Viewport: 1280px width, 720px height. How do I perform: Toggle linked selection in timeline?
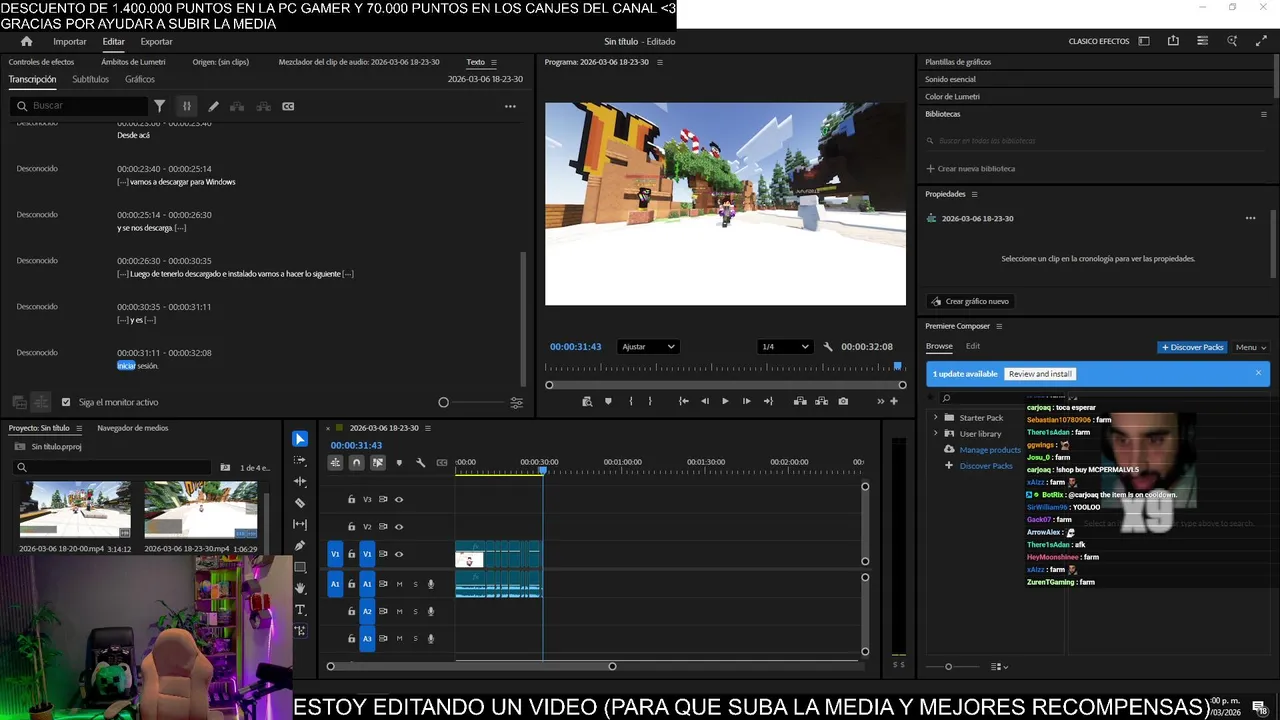(378, 462)
